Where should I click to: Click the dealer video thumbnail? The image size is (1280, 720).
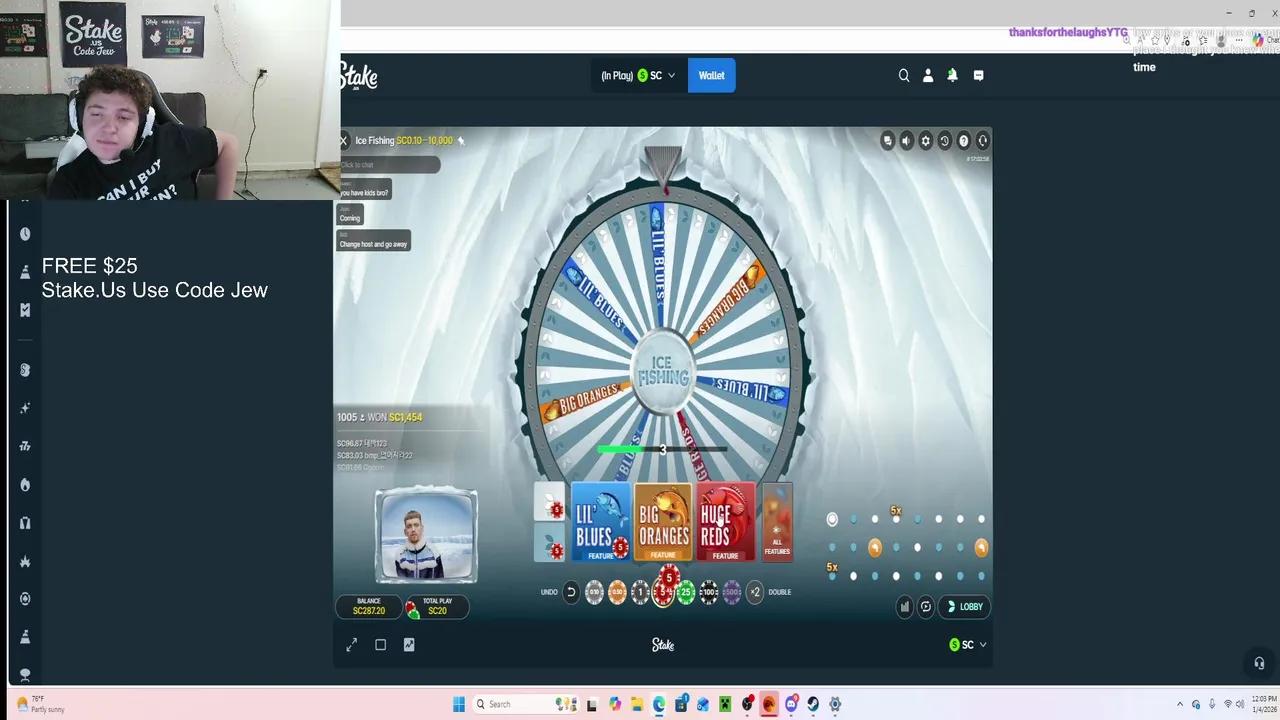pyautogui.click(x=426, y=535)
